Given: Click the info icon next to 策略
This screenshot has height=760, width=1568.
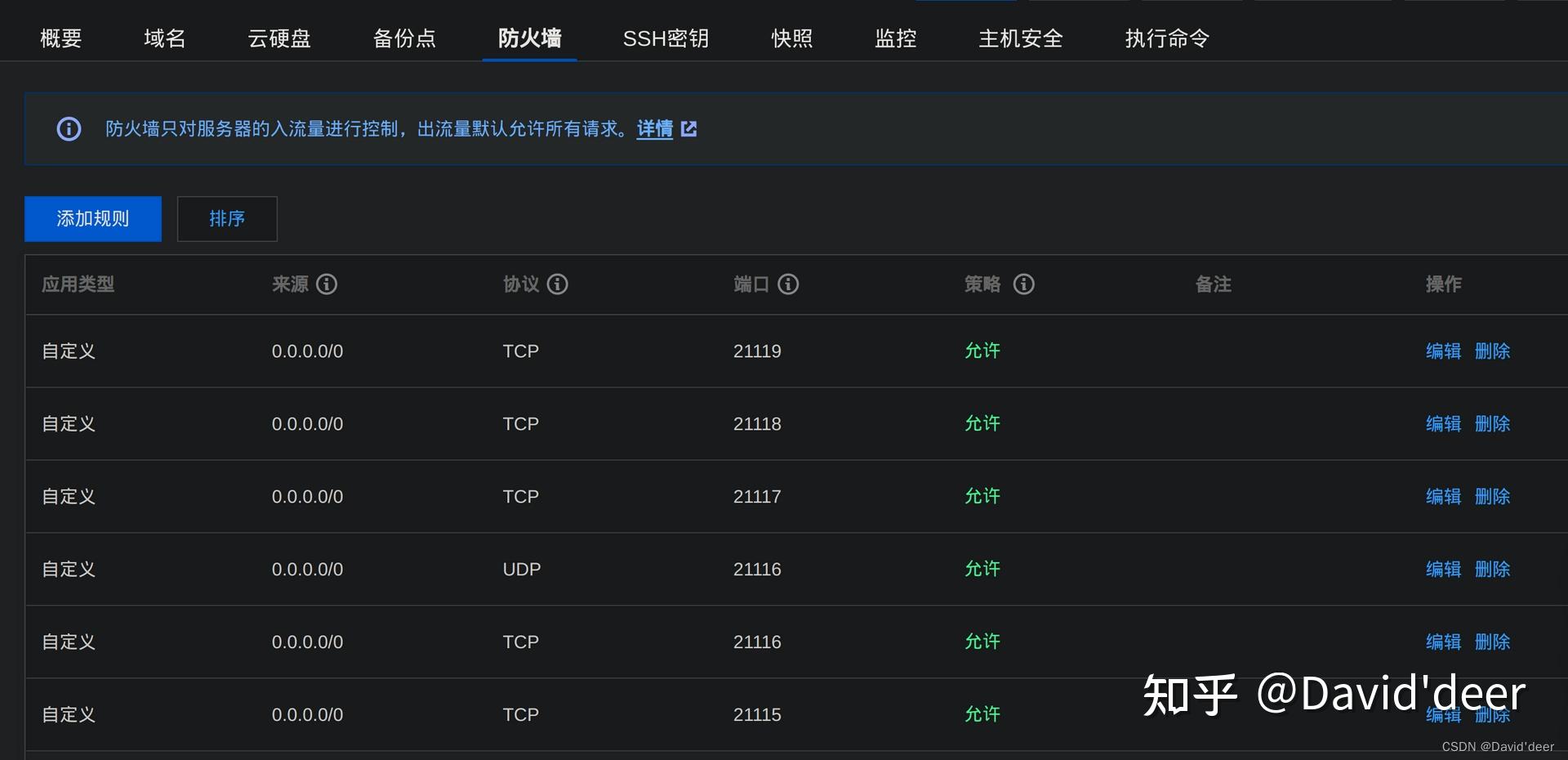Looking at the screenshot, I should coord(1024,284).
